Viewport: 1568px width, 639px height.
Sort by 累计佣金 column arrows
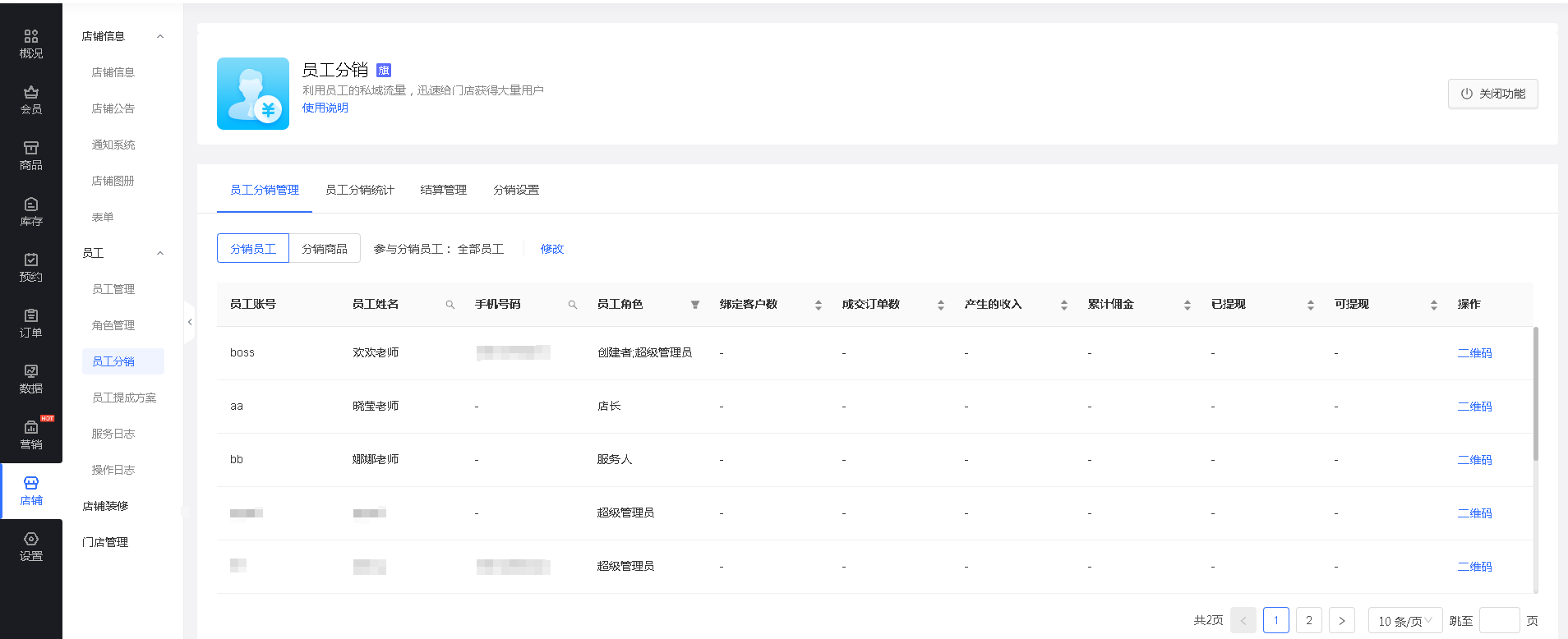point(1188,305)
